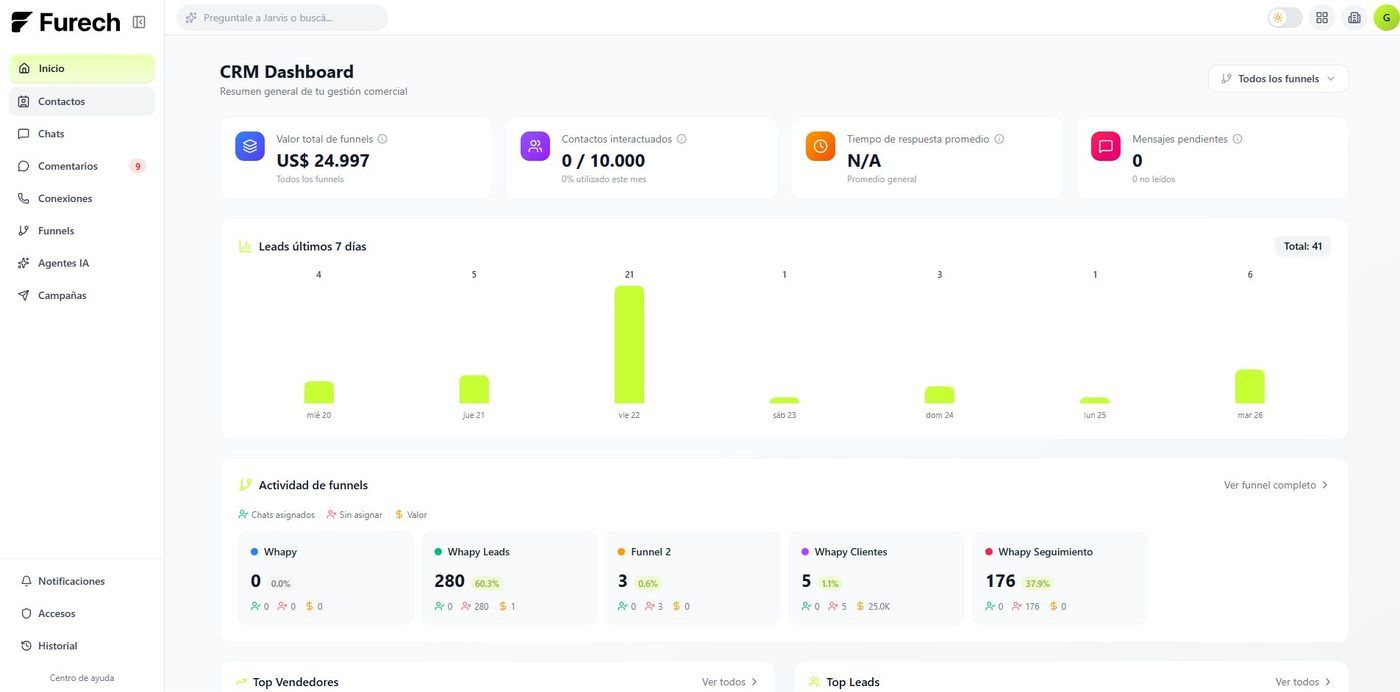Click the mar 26 bar in leads chart
This screenshot has height=692, width=1400.
tap(1250, 387)
